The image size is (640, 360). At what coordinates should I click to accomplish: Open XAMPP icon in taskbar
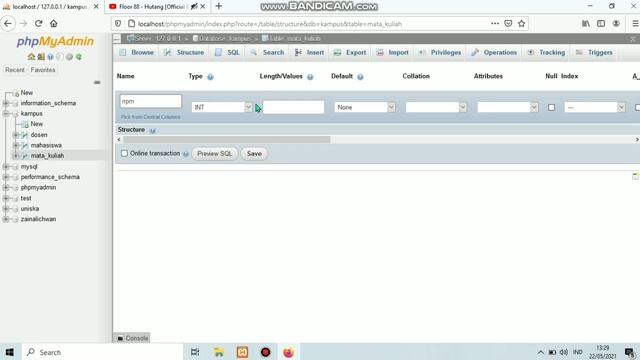click(x=242, y=352)
